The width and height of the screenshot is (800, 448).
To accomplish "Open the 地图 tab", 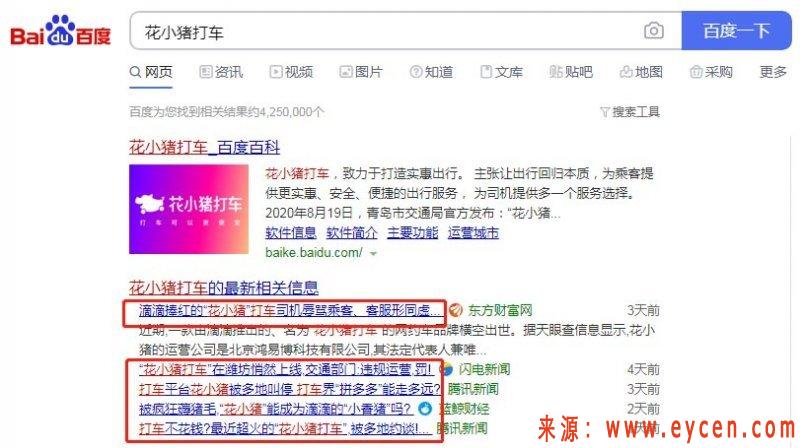I will pyautogui.click(x=641, y=72).
